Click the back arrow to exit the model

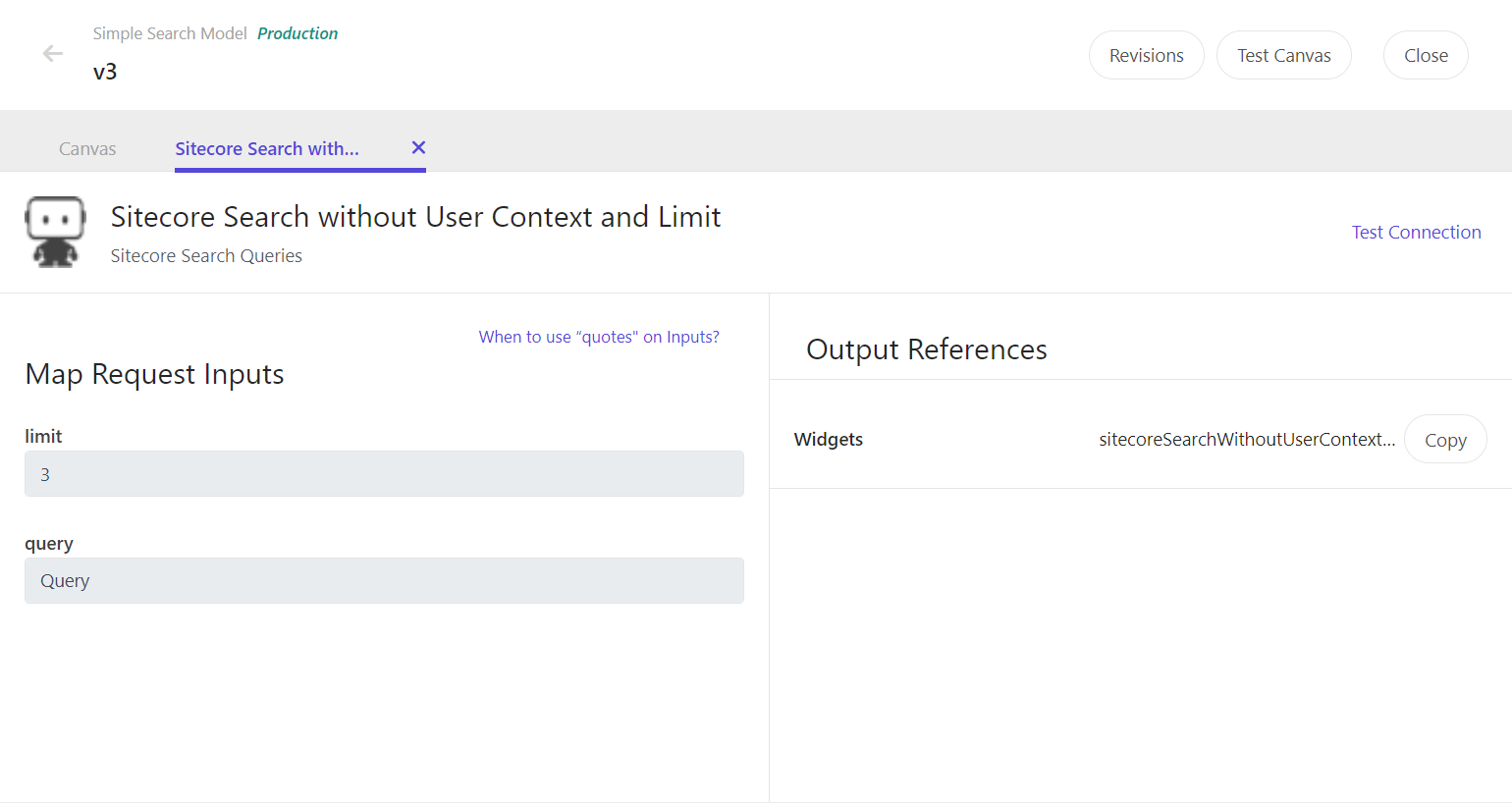[52, 54]
